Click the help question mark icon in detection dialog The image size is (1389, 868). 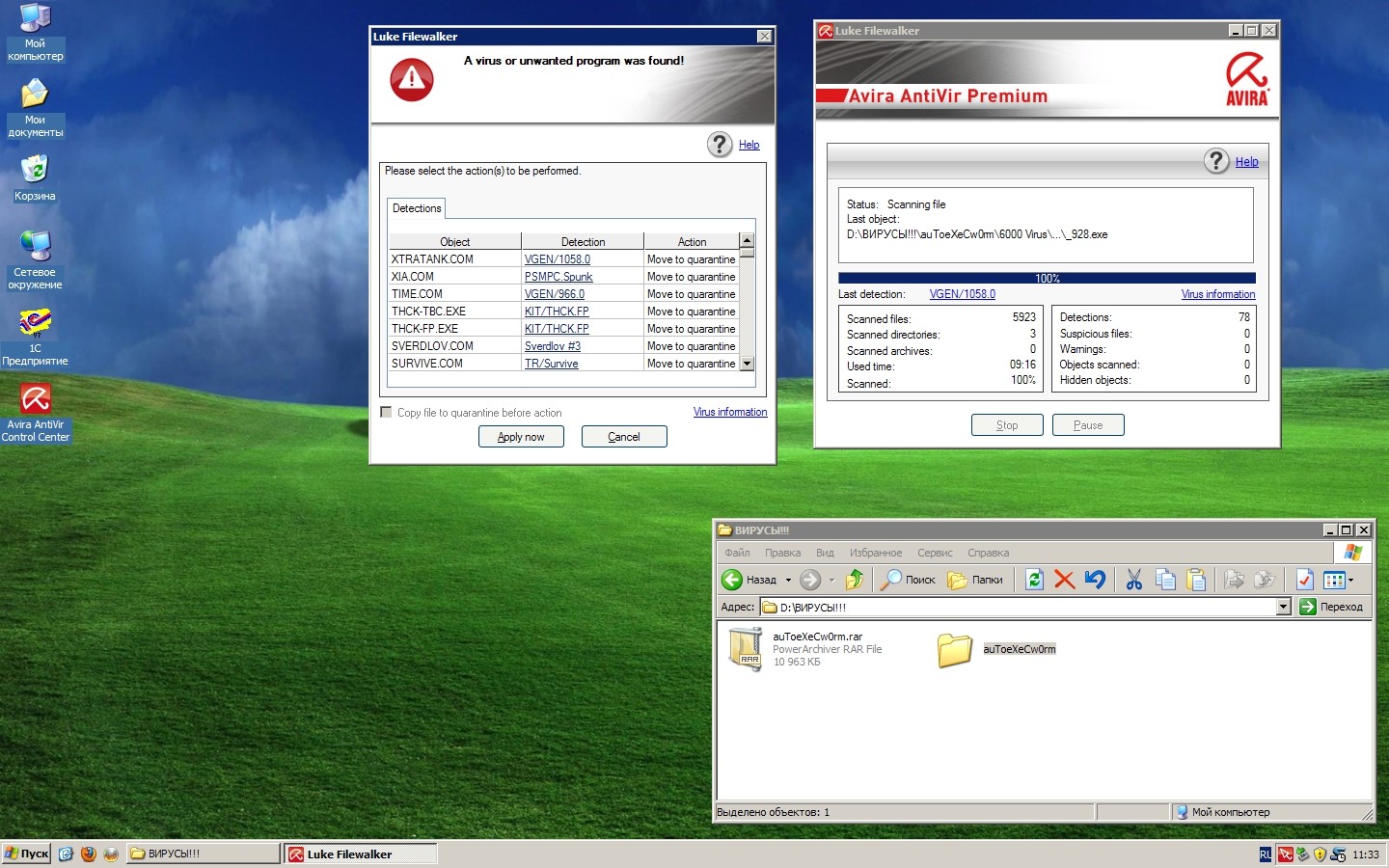720,145
